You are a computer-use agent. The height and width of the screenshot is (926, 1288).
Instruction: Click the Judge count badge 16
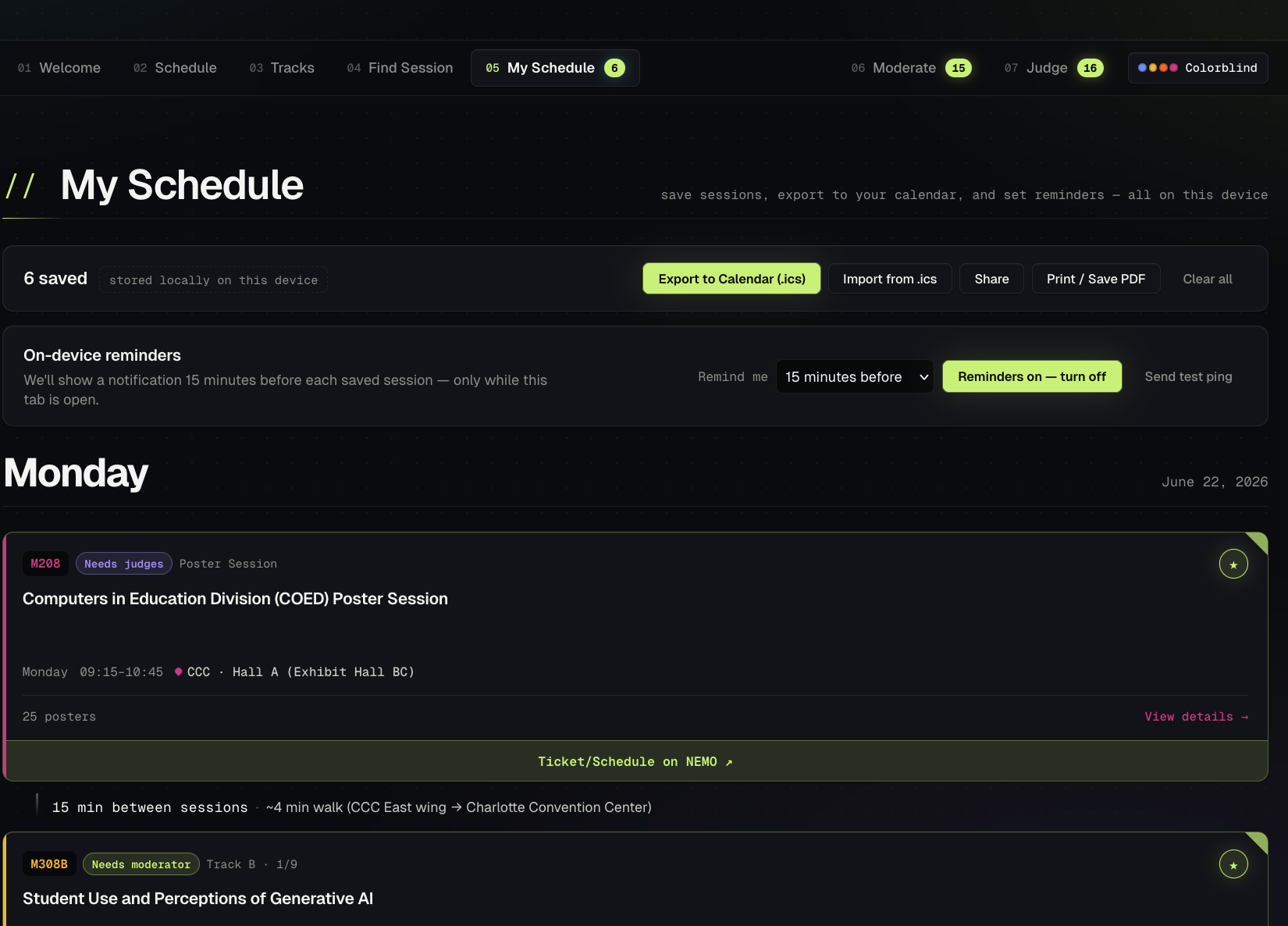(1091, 68)
